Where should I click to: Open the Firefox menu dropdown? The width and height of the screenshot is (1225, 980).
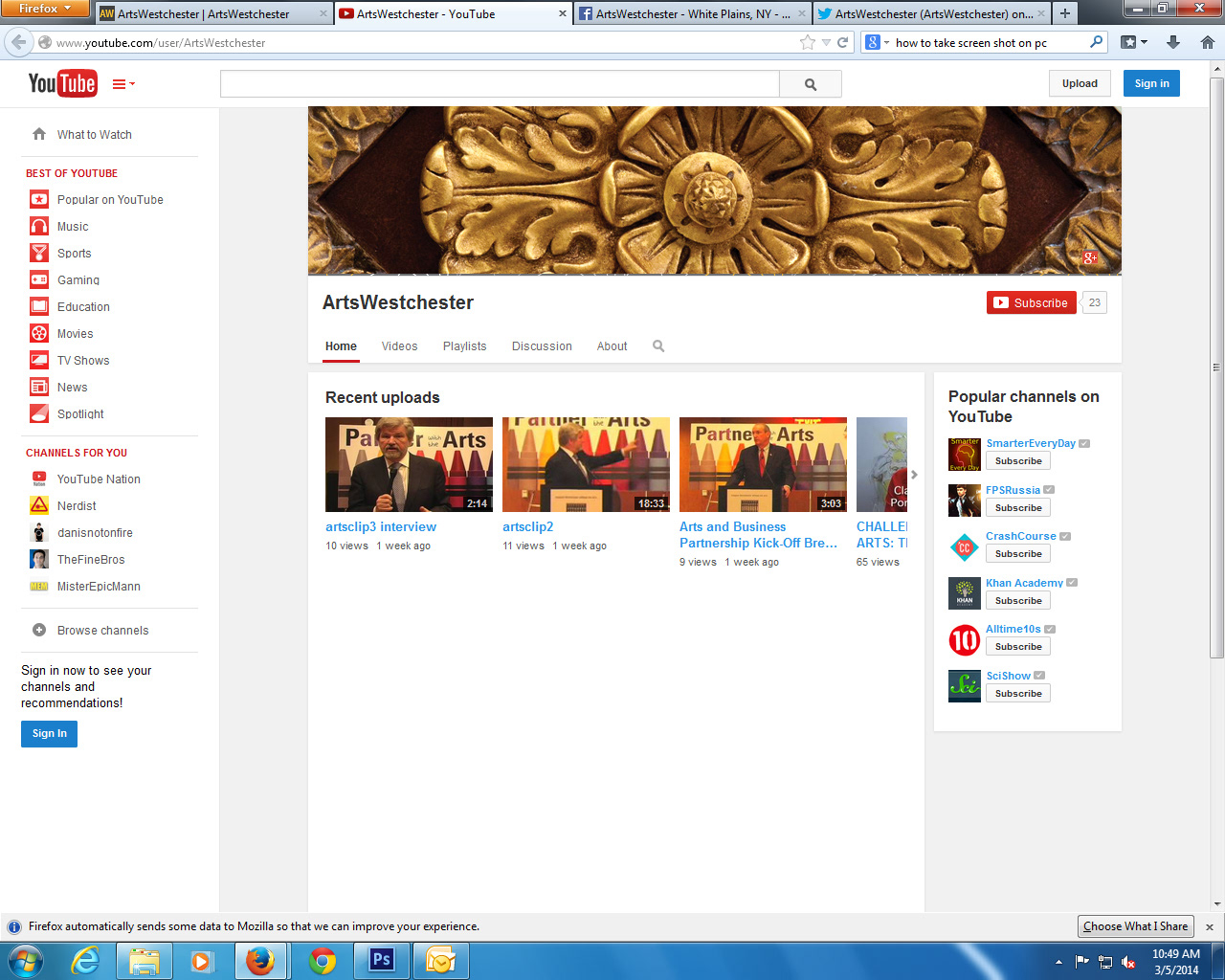tap(45, 9)
